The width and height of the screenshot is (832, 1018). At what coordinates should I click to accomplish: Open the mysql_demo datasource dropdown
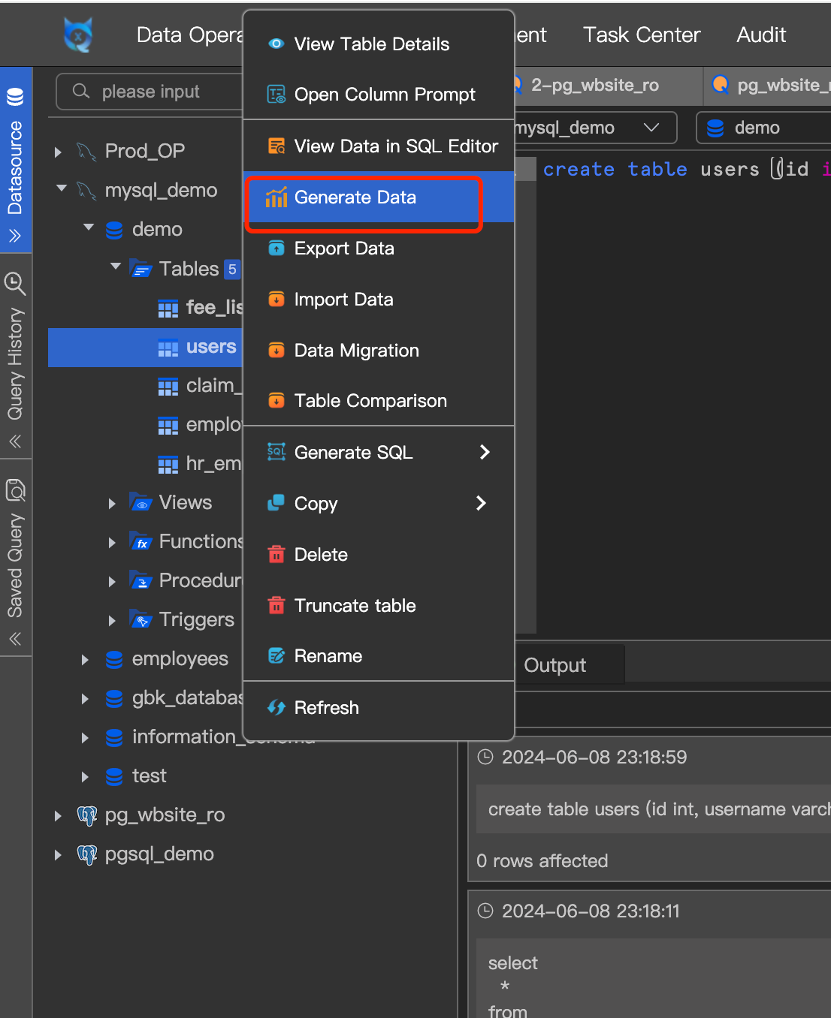[x=594, y=128]
